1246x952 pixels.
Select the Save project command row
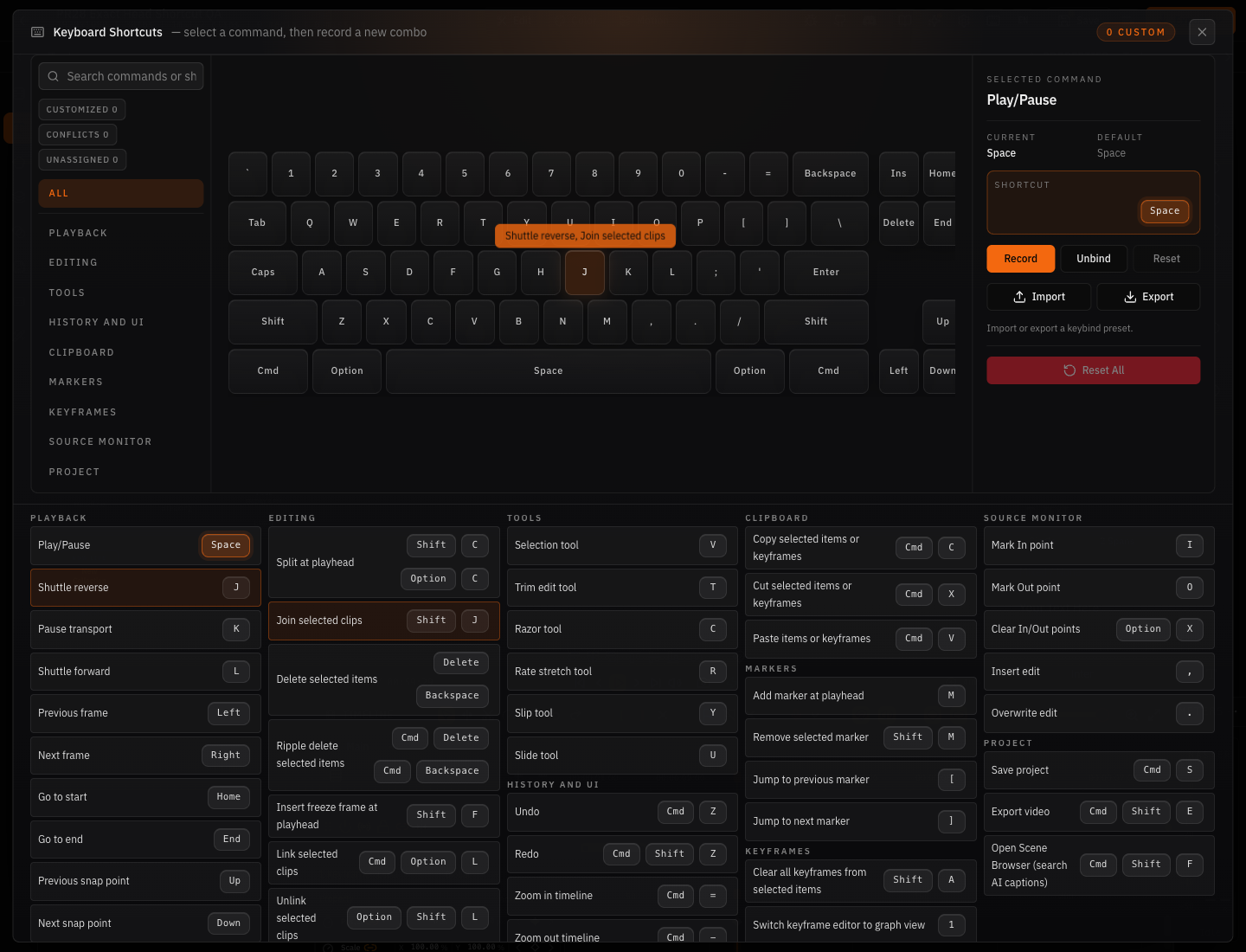click(1099, 770)
